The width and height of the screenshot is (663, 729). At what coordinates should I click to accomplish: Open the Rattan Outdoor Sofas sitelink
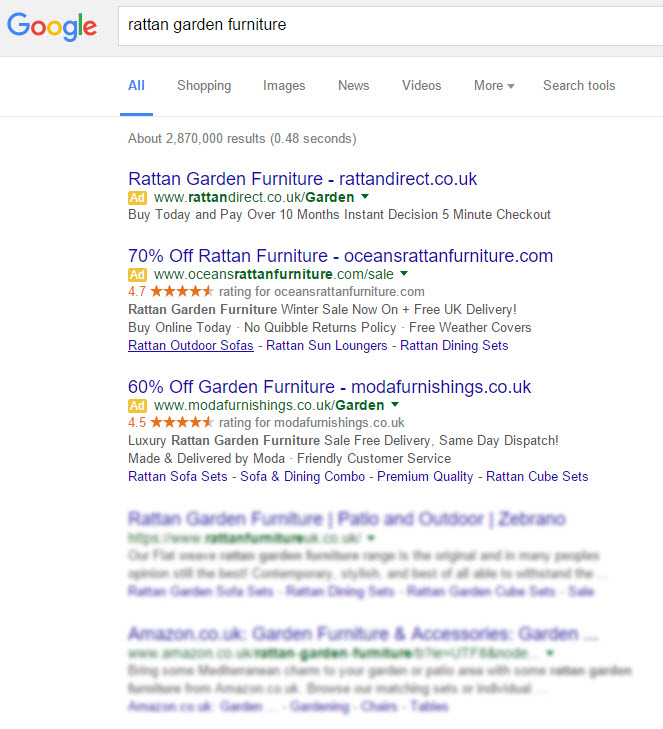(x=191, y=345)
